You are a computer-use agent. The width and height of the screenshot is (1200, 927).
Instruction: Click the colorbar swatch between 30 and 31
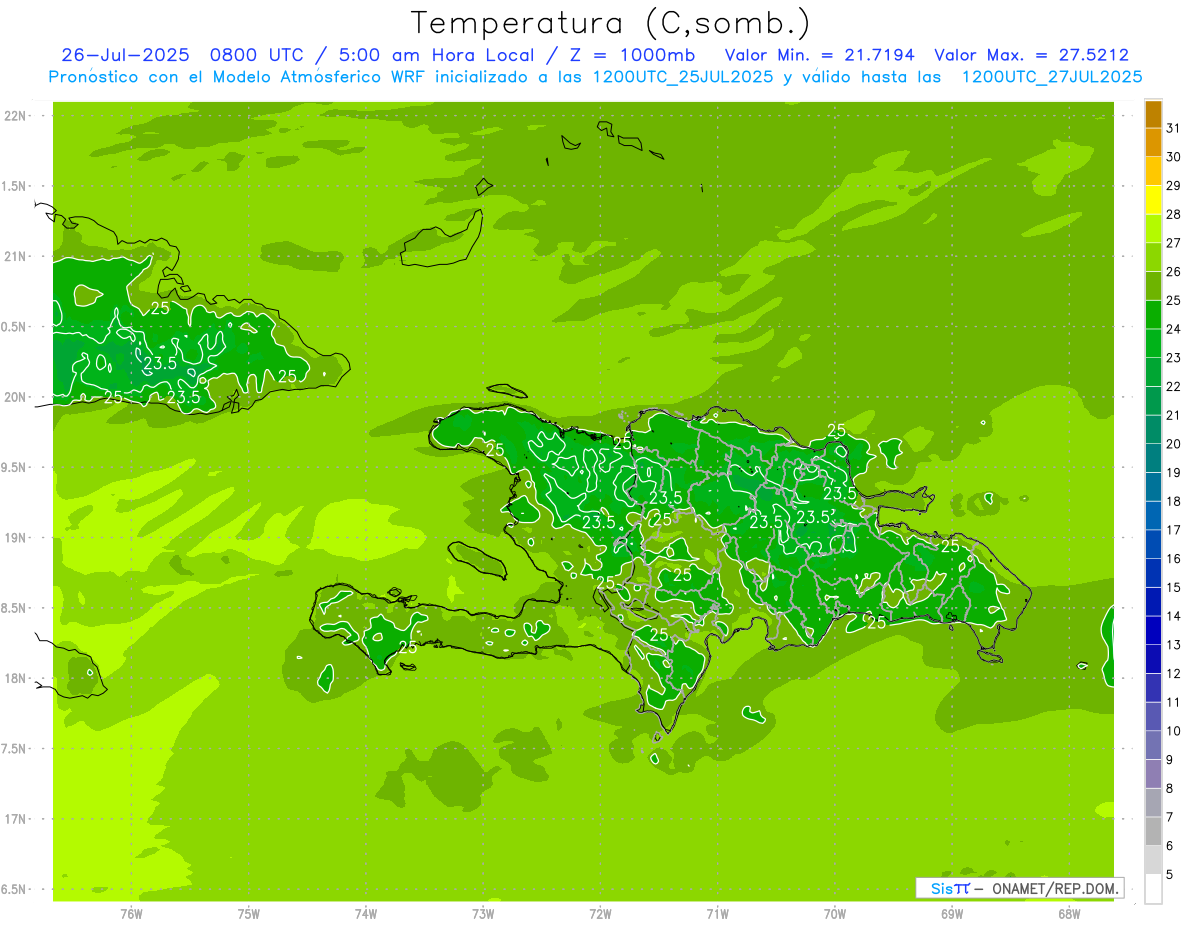click(x=1153, y=142)
